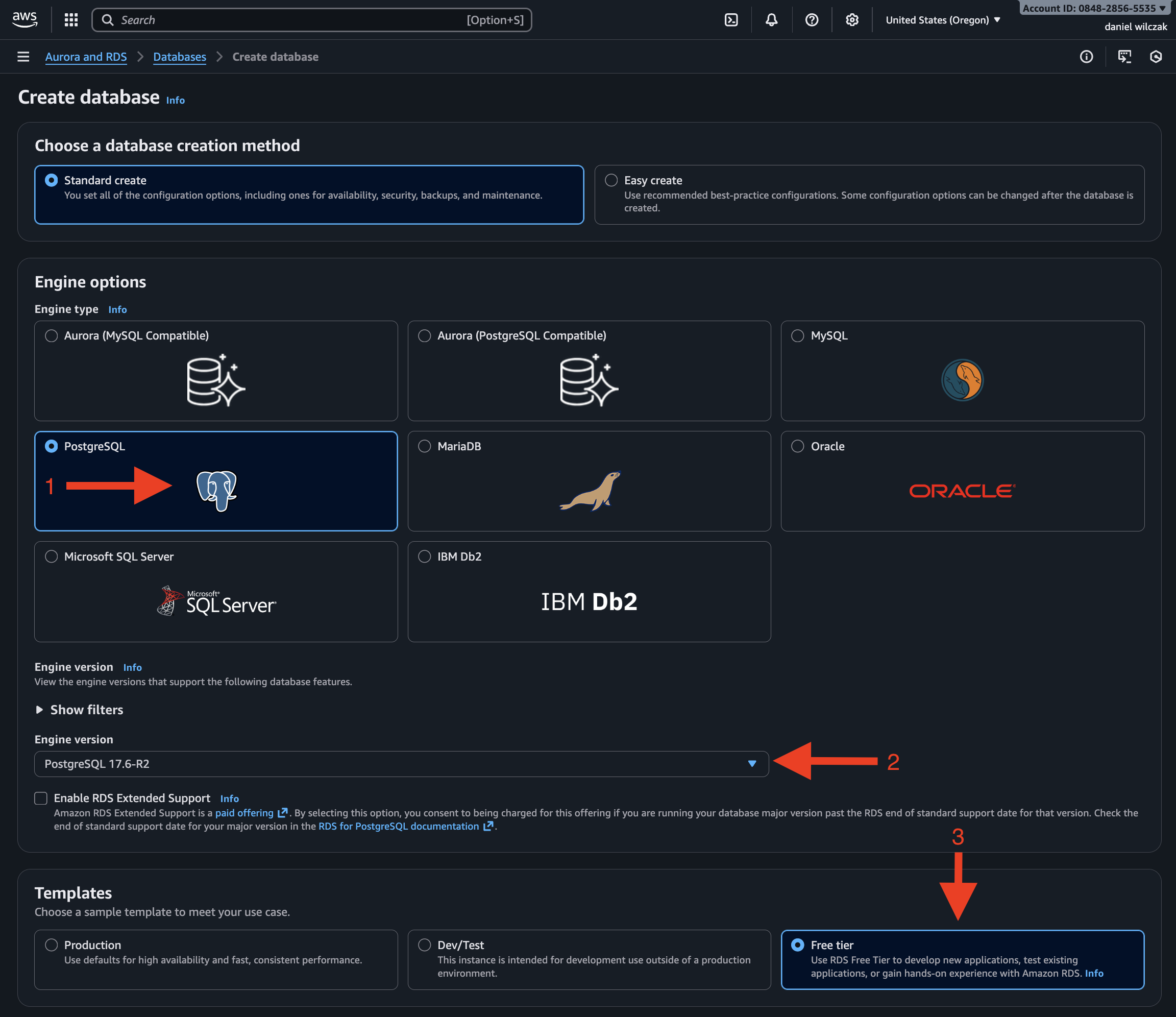The image size is (1176, 1017).
Task: Click the AWS logo home icon
Action: (x=25, y=19)
